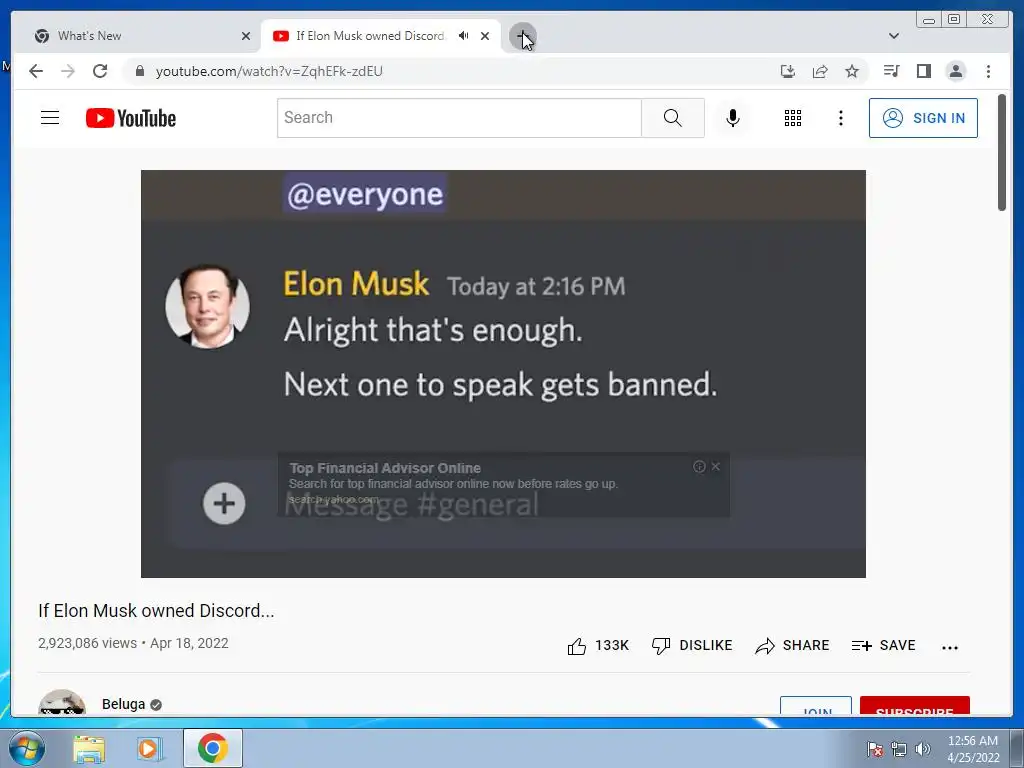The image size is (1024, 768).
Task: Open Chrome's side panel icon
Action: pyautogui.click(x=923, y=71)
